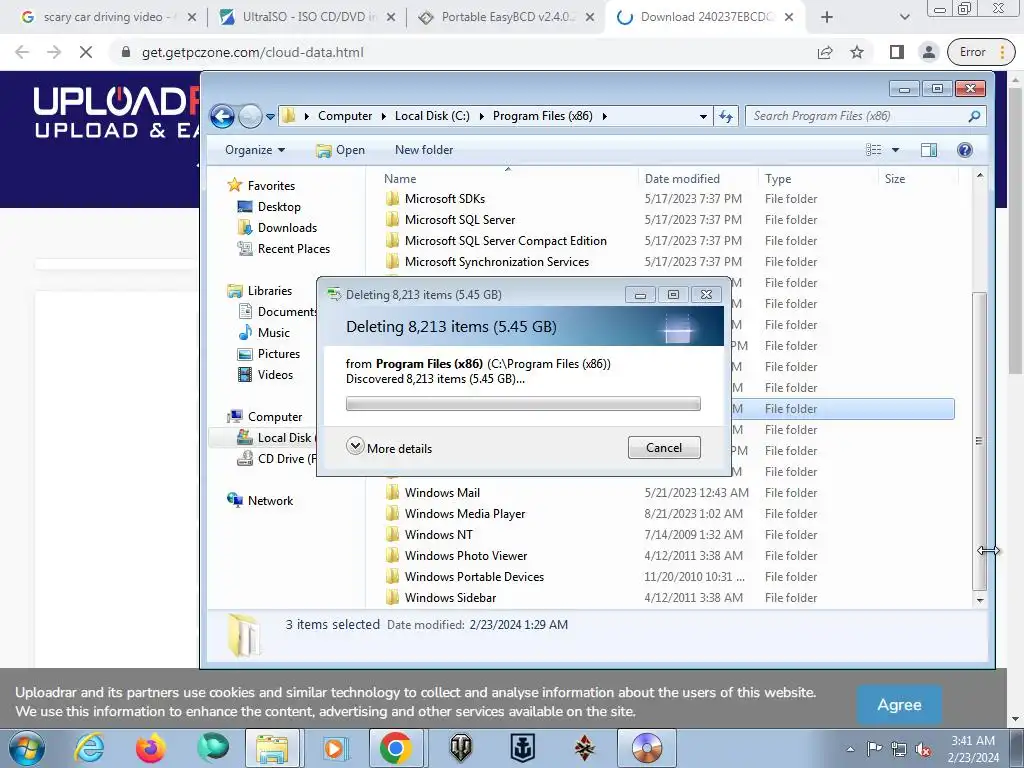Select the Microsoft SDKs folder
The width and height of the screenshot is (1024, 768).
click(x=445, y=199)
